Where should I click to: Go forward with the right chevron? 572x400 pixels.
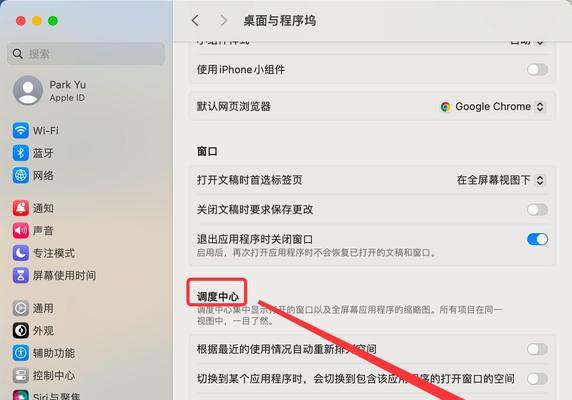pyautogui.click(x=223, y=20)
